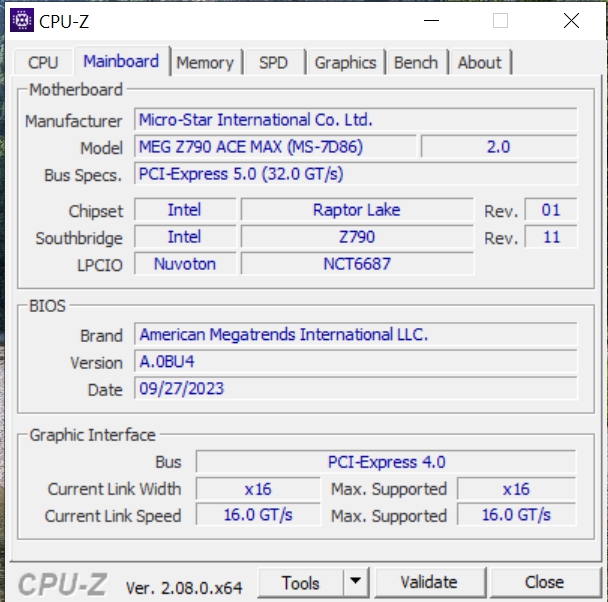
Task: Click the BIOS Brand American Megatrends field
Action: pyautogui.click(x=356, y=335)
